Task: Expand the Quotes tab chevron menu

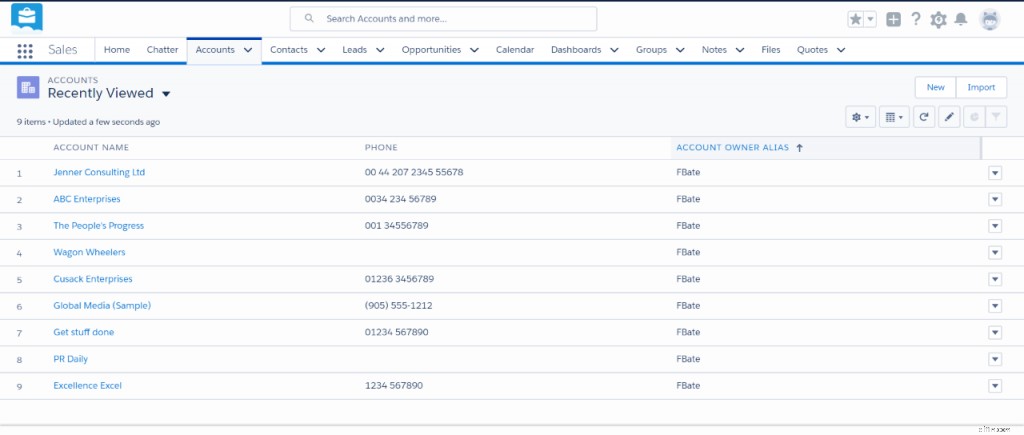Action: [x=841, y=50]
